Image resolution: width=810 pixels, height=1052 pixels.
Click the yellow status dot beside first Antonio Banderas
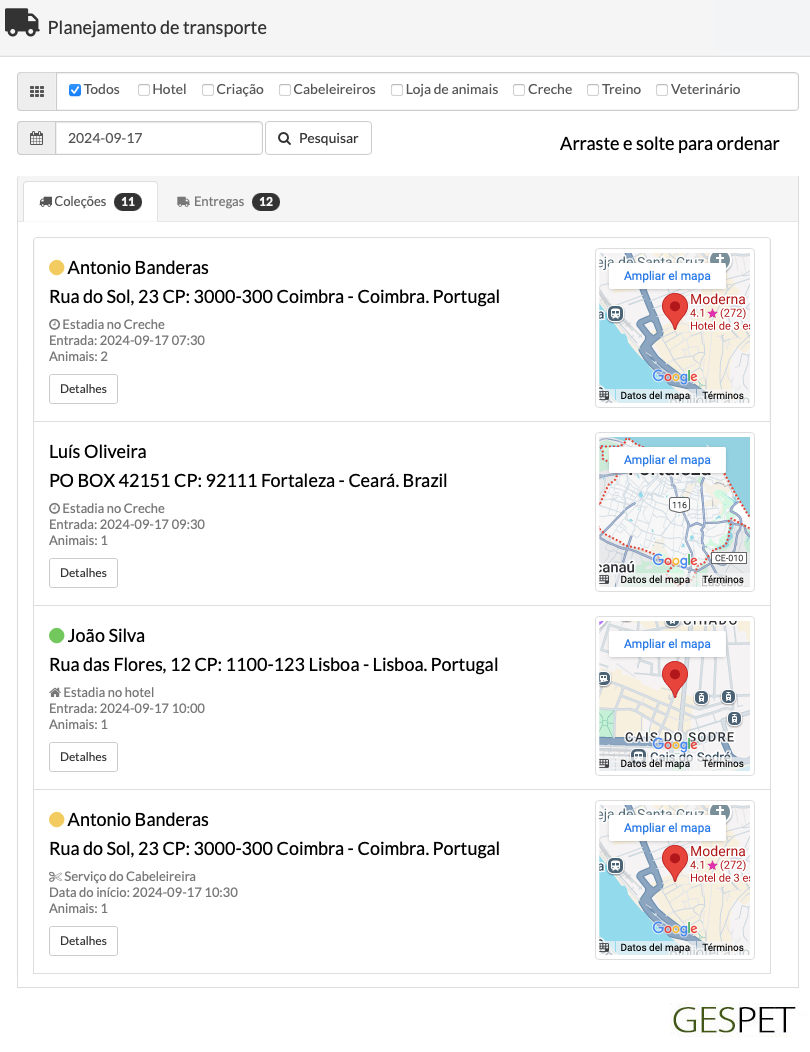click(56, 268)
